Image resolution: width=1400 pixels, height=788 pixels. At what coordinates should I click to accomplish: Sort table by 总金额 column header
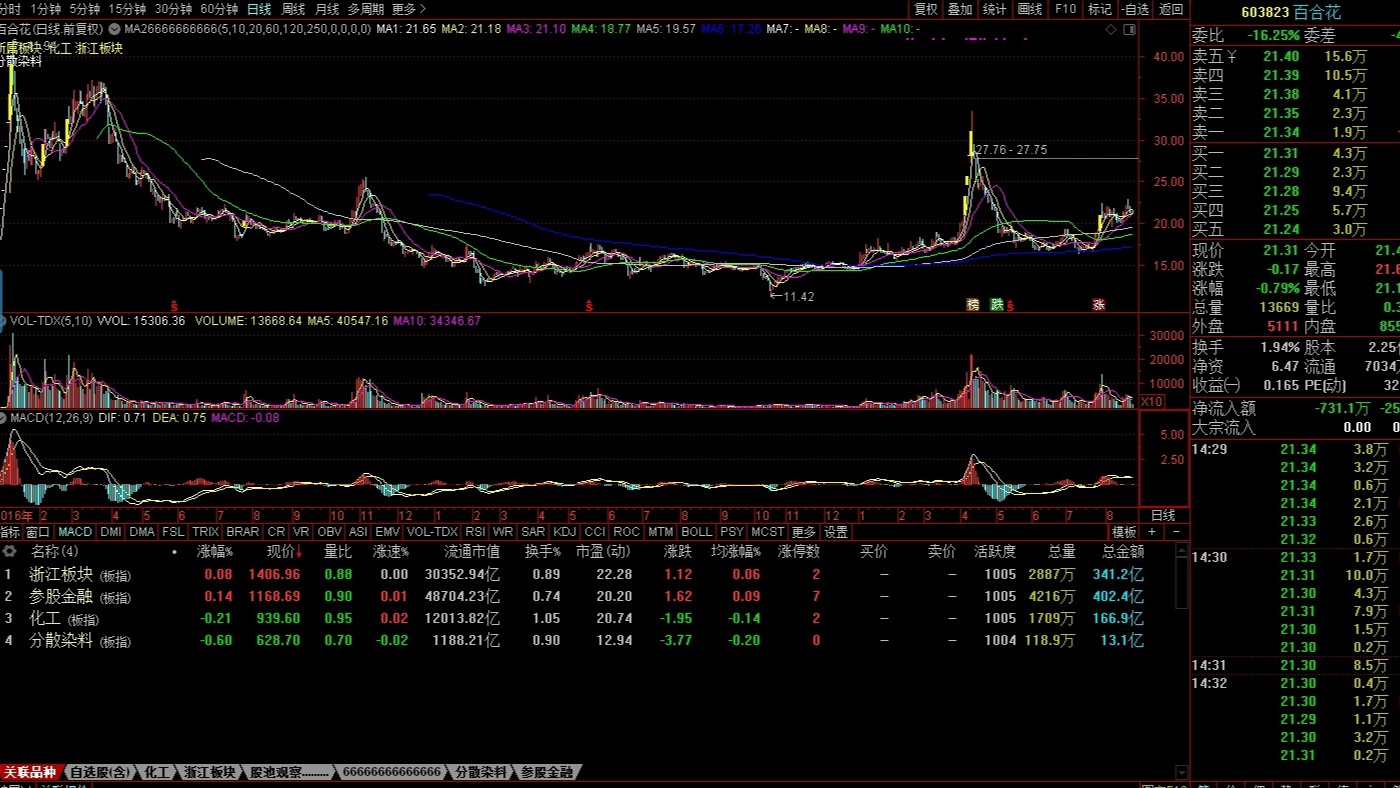(1123, 551)
